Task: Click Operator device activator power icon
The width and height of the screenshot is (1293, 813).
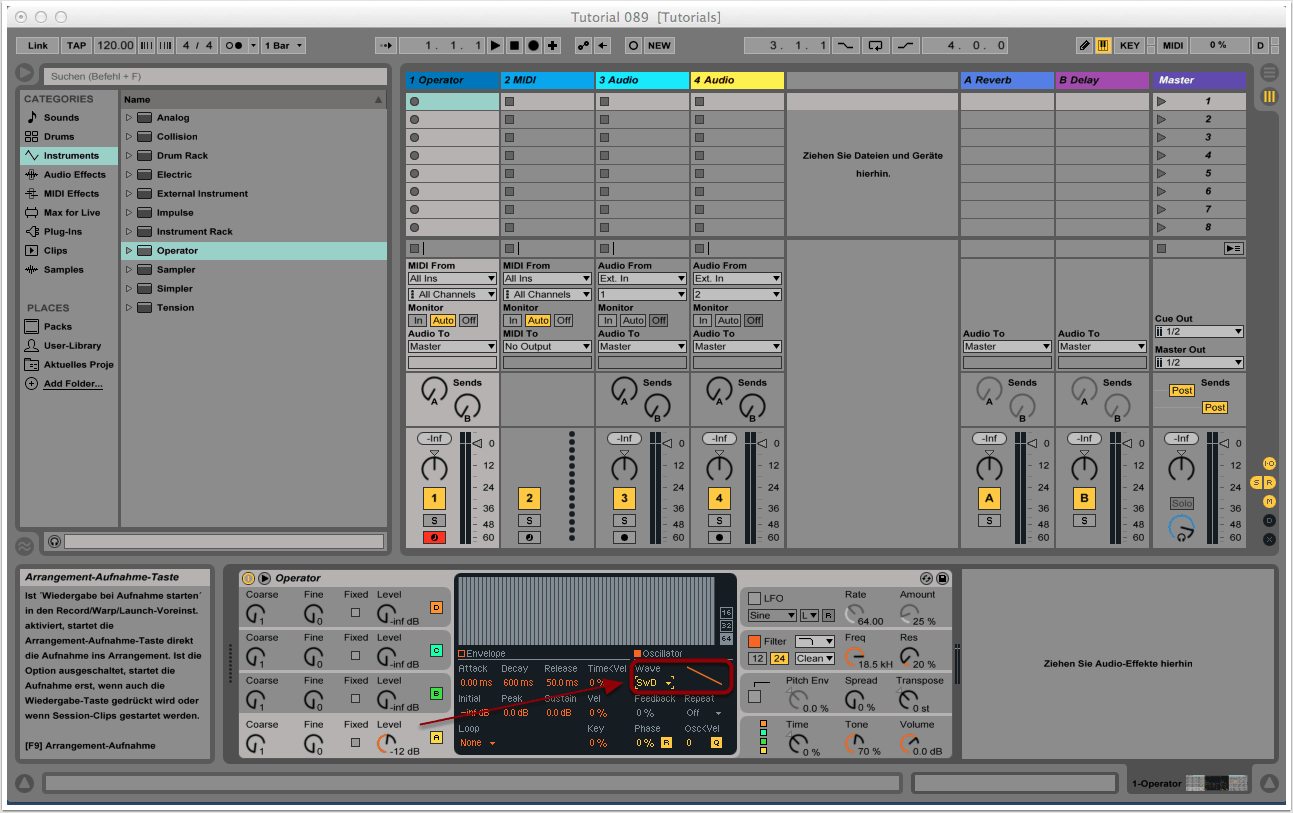Action: pos(248,578)
